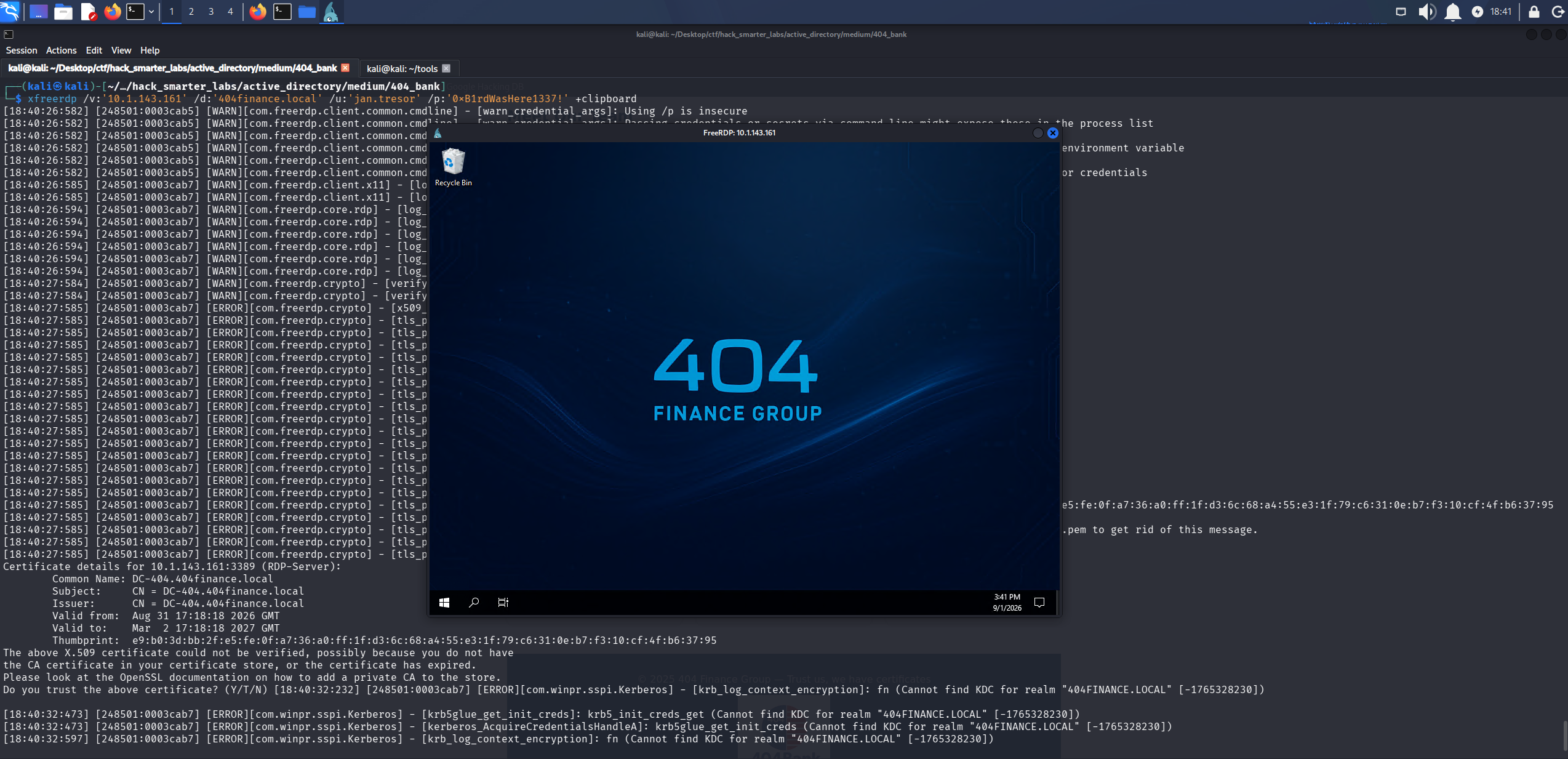Open the terminal View menu

pyautogui.click(x=121, y=50)
